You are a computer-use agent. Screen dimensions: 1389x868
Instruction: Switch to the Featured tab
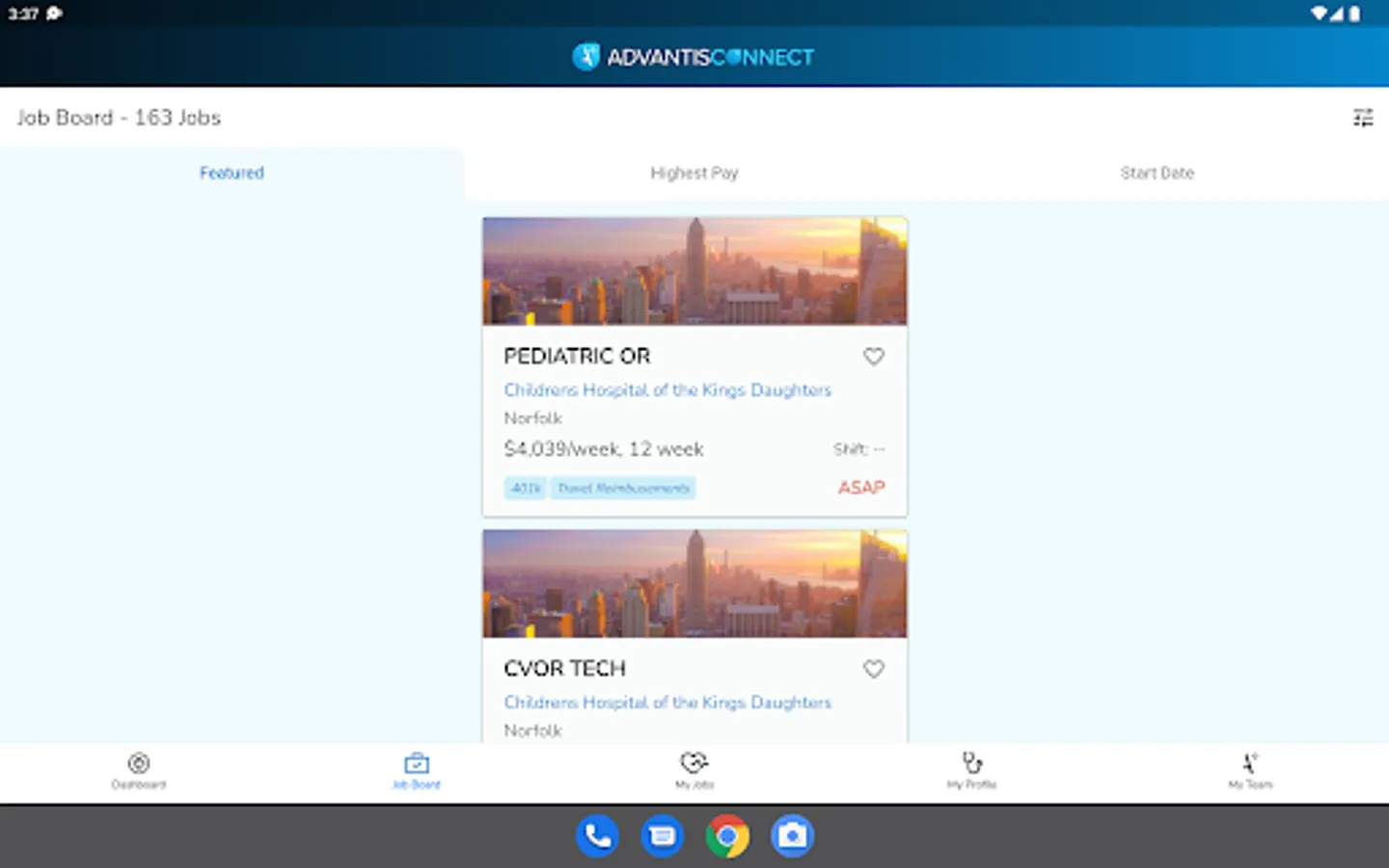(x=231, y=174)
